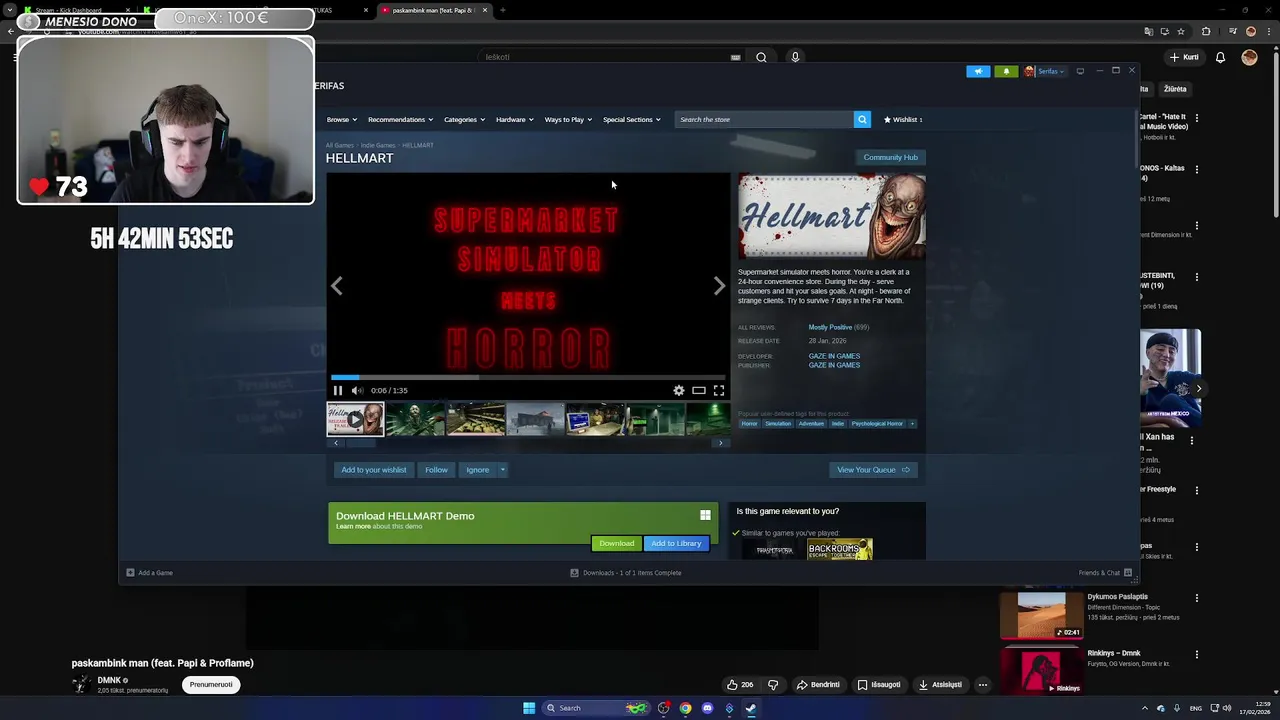Open the Ways to Play dropdown

(x=568, y=119)
